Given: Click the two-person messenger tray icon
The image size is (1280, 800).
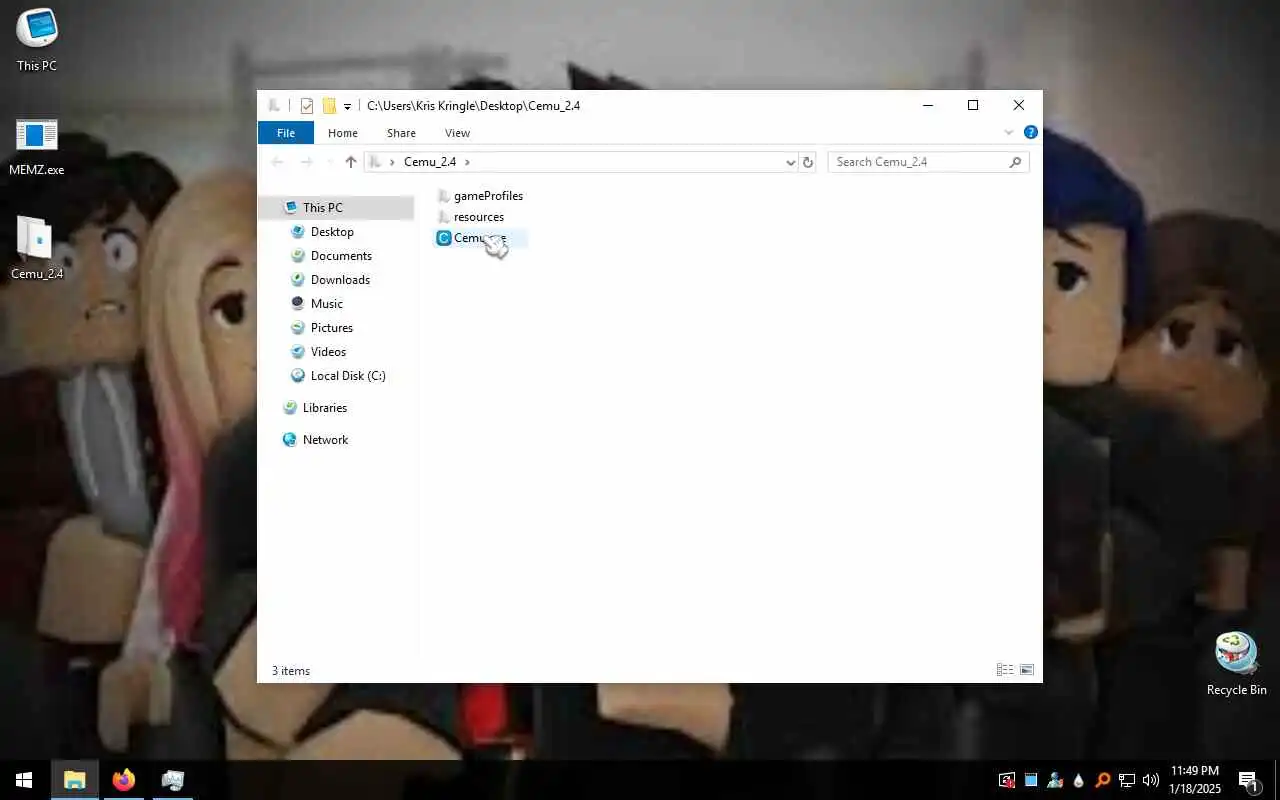Looking at the screenshot, I should click(x=1055, y=780).
